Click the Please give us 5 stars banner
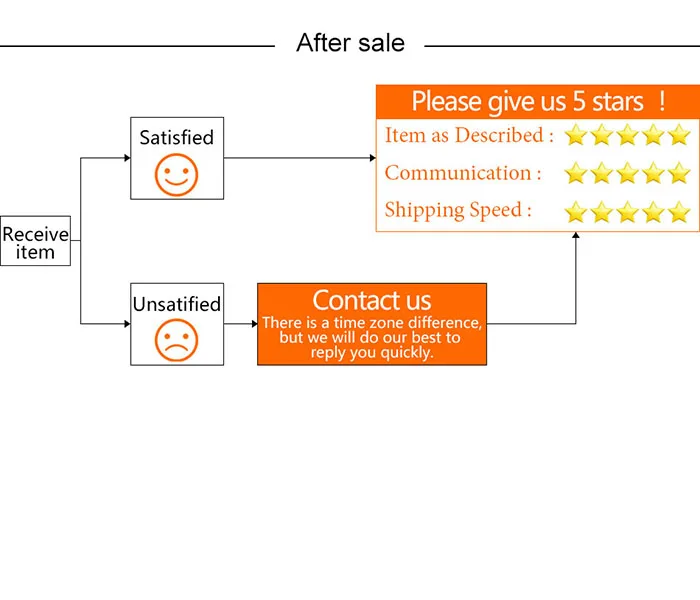 (x=538, y=101)
